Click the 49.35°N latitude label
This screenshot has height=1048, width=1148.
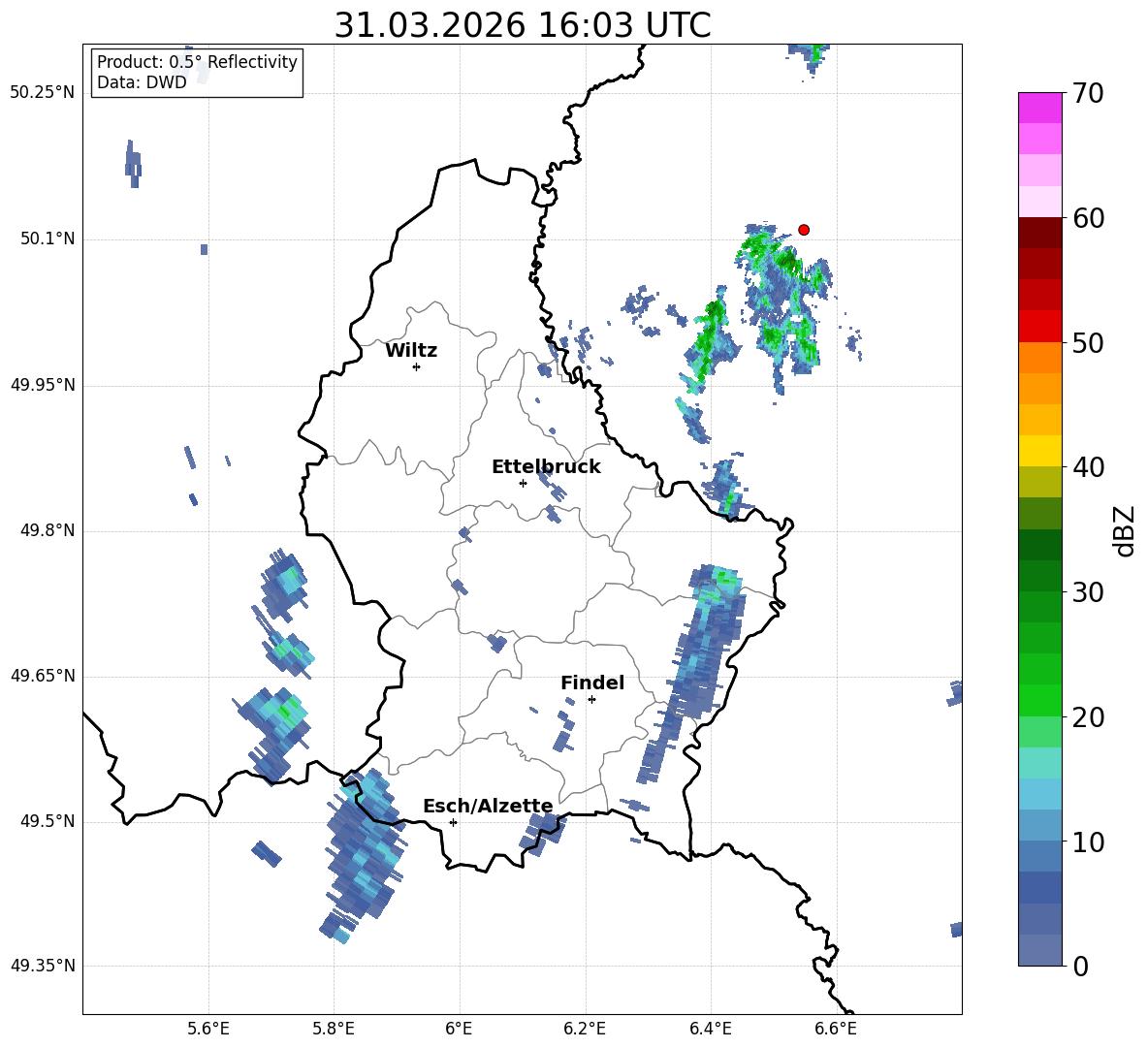(x=43, y=966)
